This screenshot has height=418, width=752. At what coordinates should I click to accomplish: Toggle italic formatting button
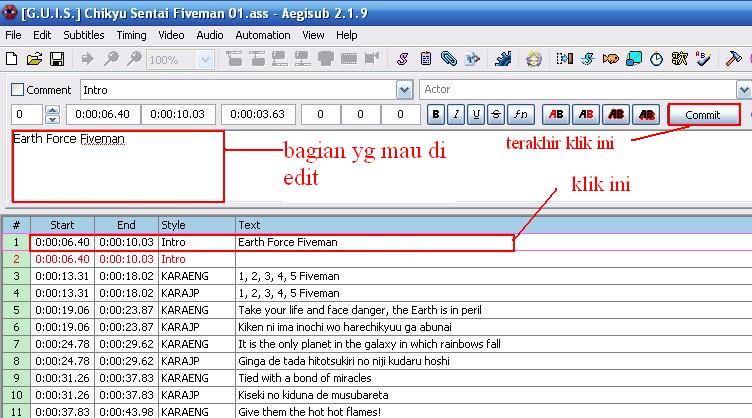[x=456, y=115]
